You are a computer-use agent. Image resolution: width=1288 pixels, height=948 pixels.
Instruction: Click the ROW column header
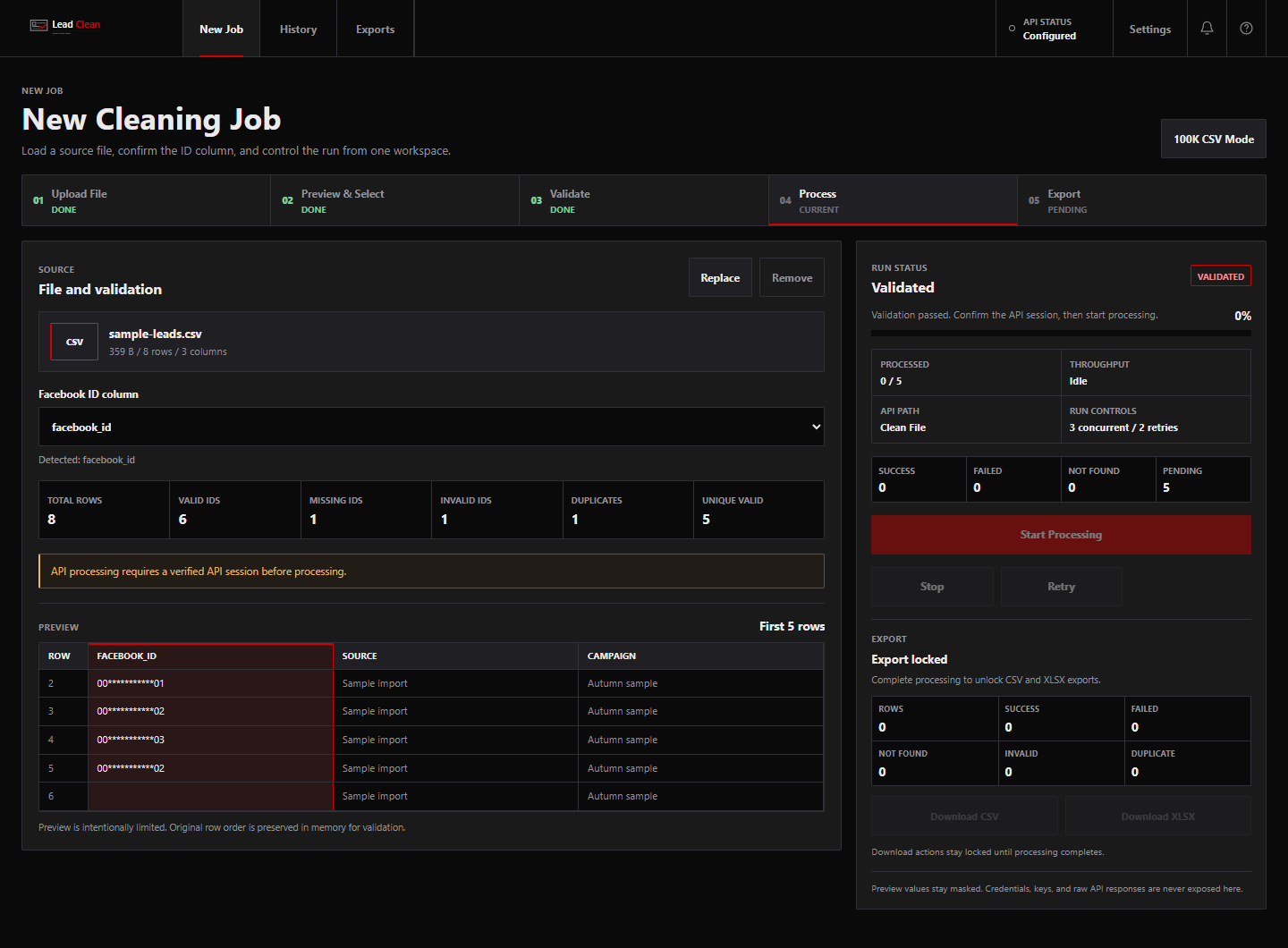pos(64,656)
